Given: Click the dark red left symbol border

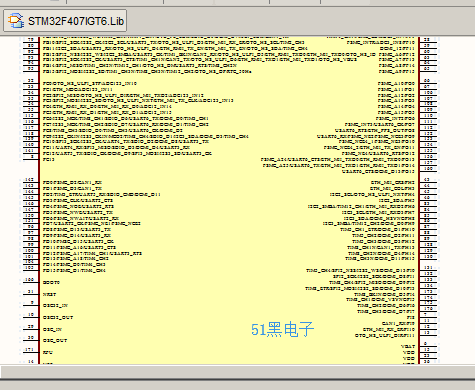Looking at the screenshot, I should (x=39, y=200).
